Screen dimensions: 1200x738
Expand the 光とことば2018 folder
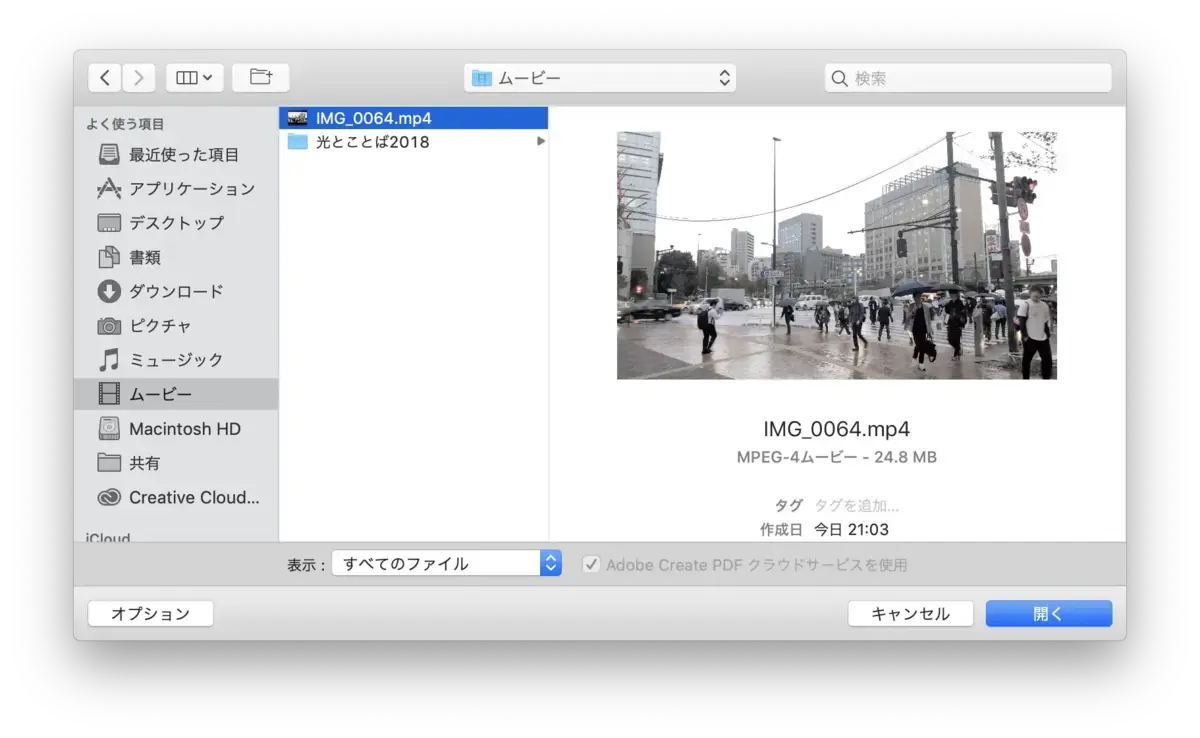click(541, 141)
